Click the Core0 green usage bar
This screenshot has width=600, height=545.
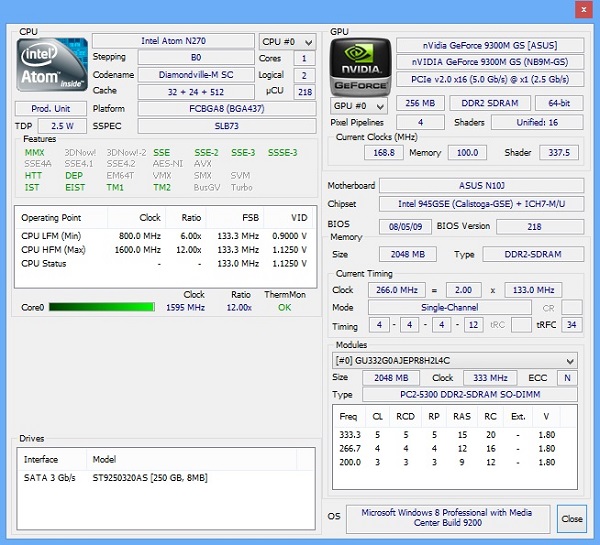click(102, 307)
